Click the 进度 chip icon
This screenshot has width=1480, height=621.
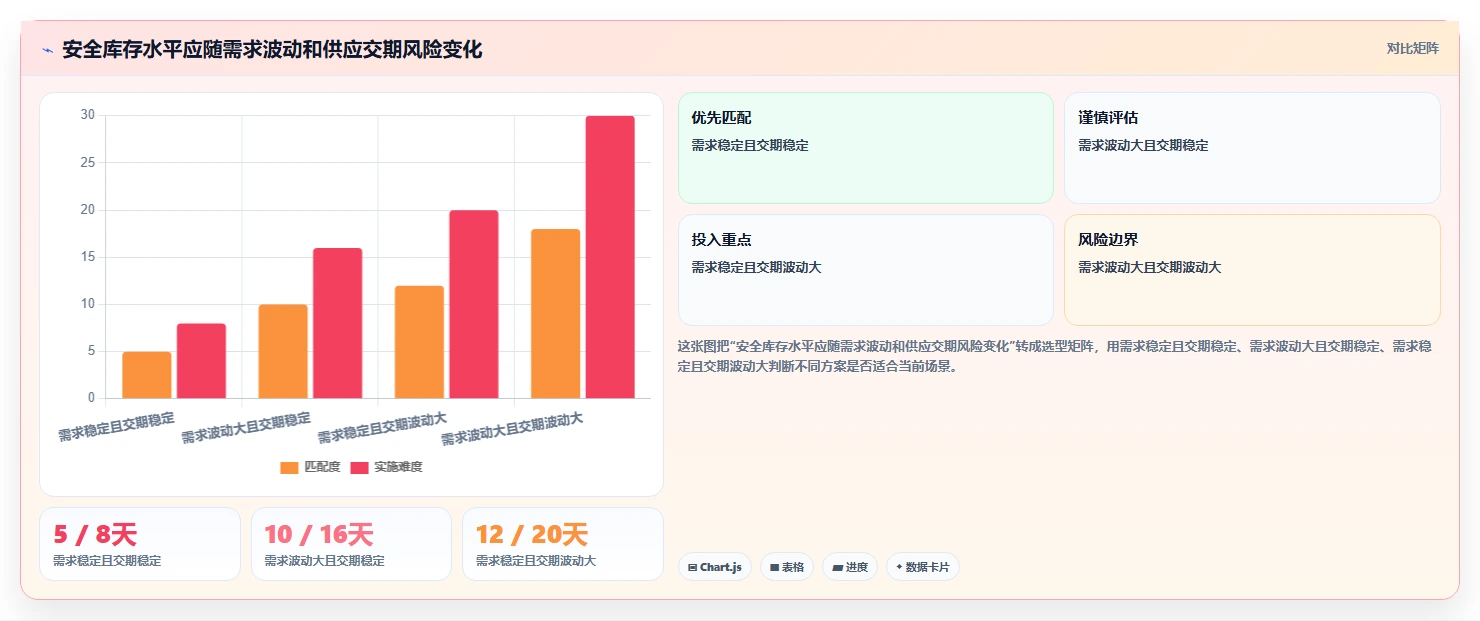(x=837, y=567)
